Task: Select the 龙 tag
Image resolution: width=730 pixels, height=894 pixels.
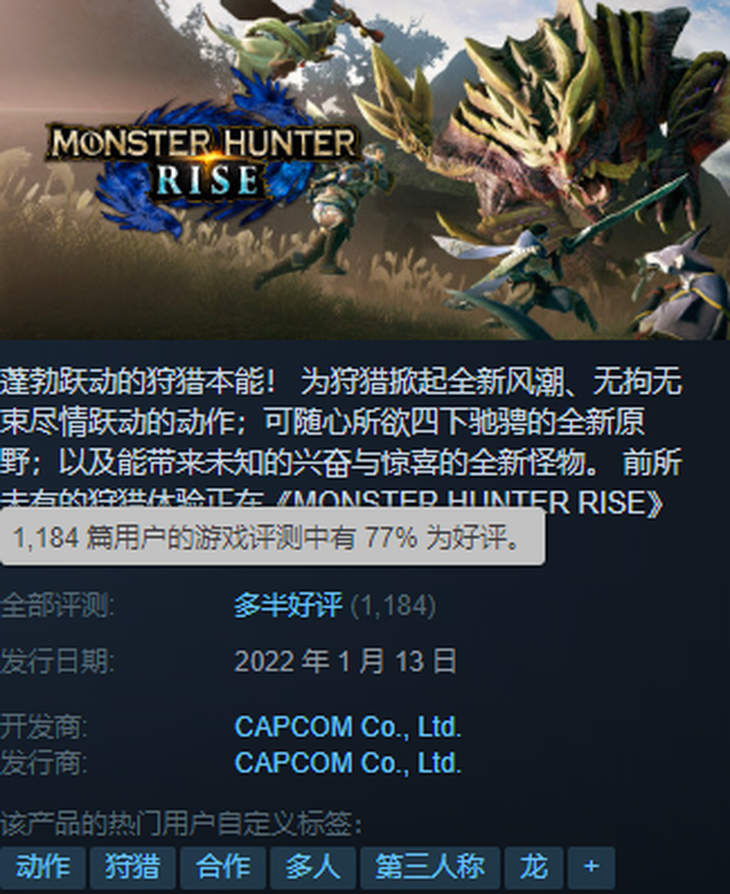Action: pos(534,867)
